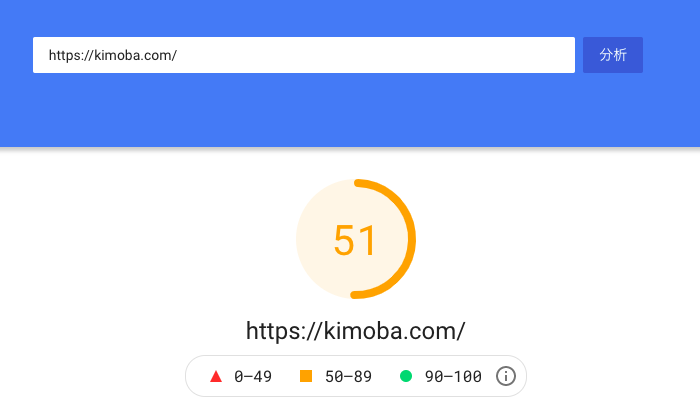The width and height of the screenshot is (700, 420).
Task: Click the empty blue header area below the input
Action: (304, 109)
